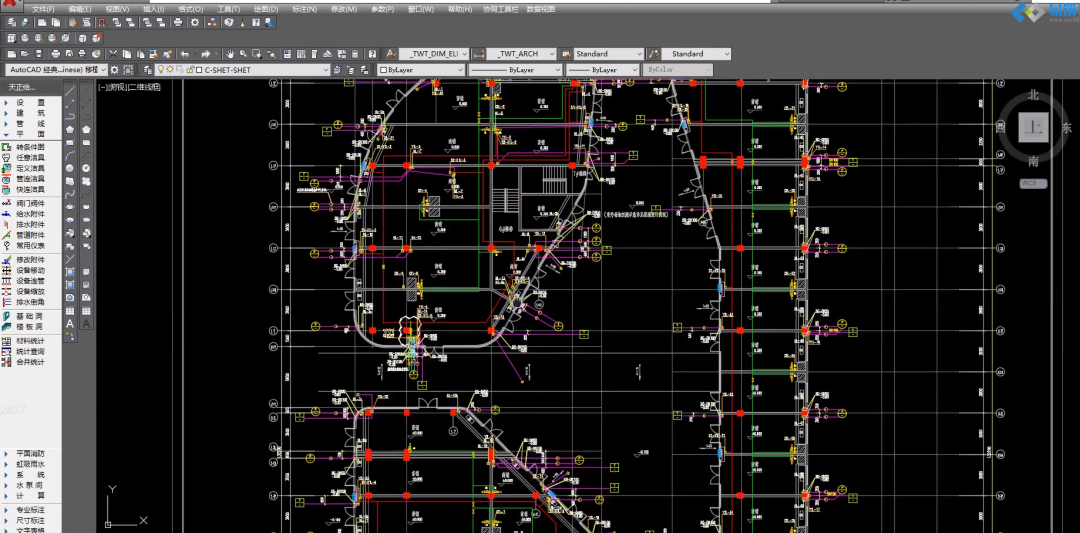The width and height of the screenshot is (1080, 533).
Task: Click the viewport label [-][俯视]二维线框
Action: [129, 87]
